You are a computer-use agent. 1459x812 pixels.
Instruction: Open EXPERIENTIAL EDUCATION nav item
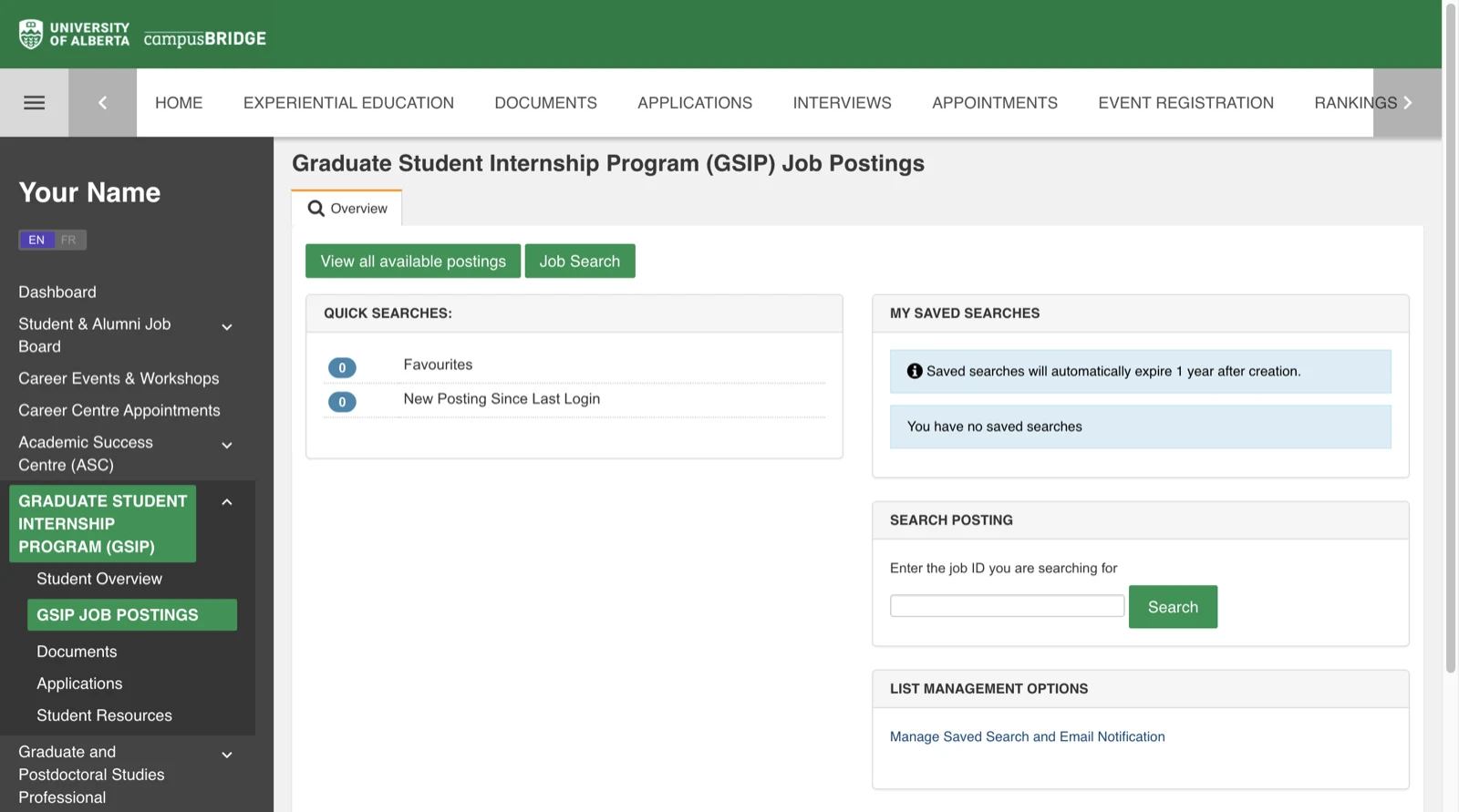coord(348,103)
